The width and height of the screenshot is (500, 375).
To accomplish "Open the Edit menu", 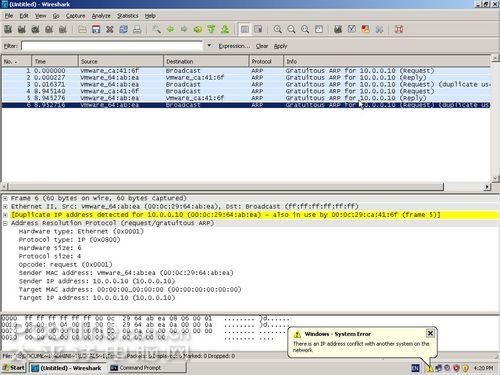I will pyautogui.click(x=24, y=16).
